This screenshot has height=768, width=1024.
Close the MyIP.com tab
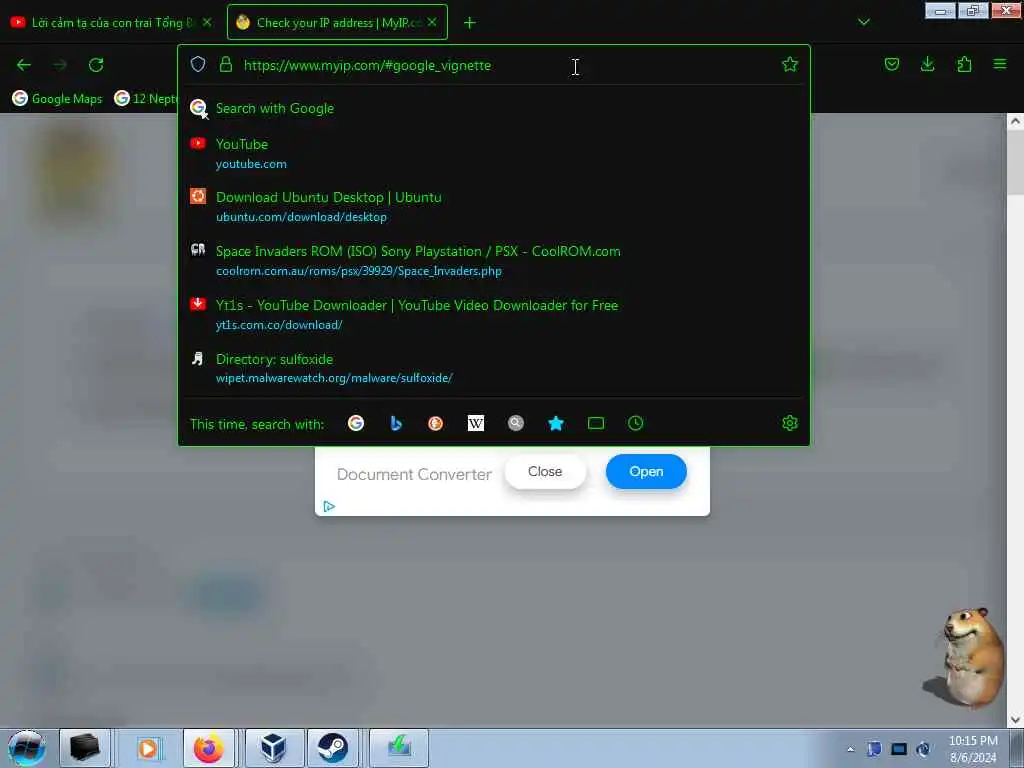432,22
